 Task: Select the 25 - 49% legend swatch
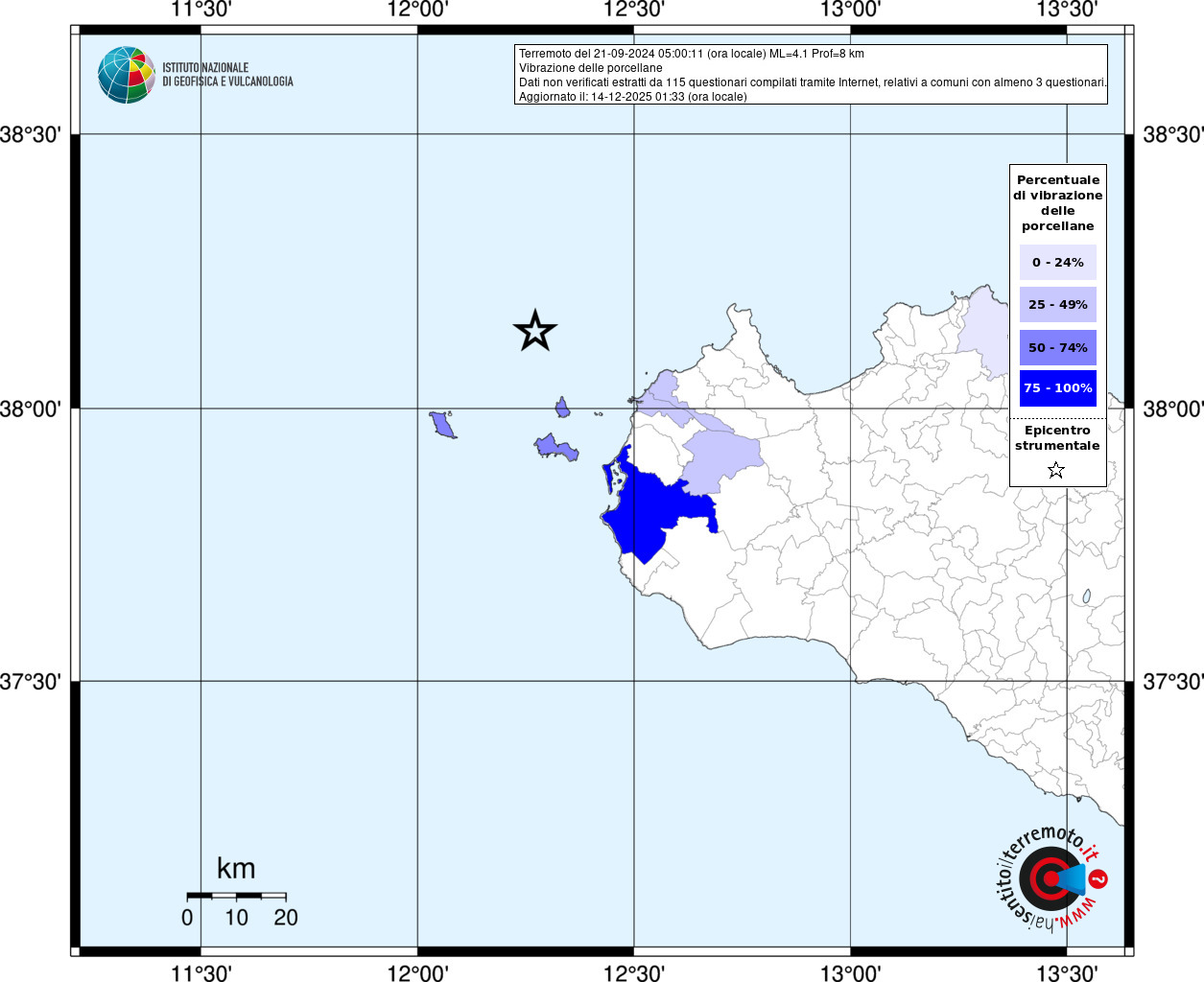[x=1058, y=304]
